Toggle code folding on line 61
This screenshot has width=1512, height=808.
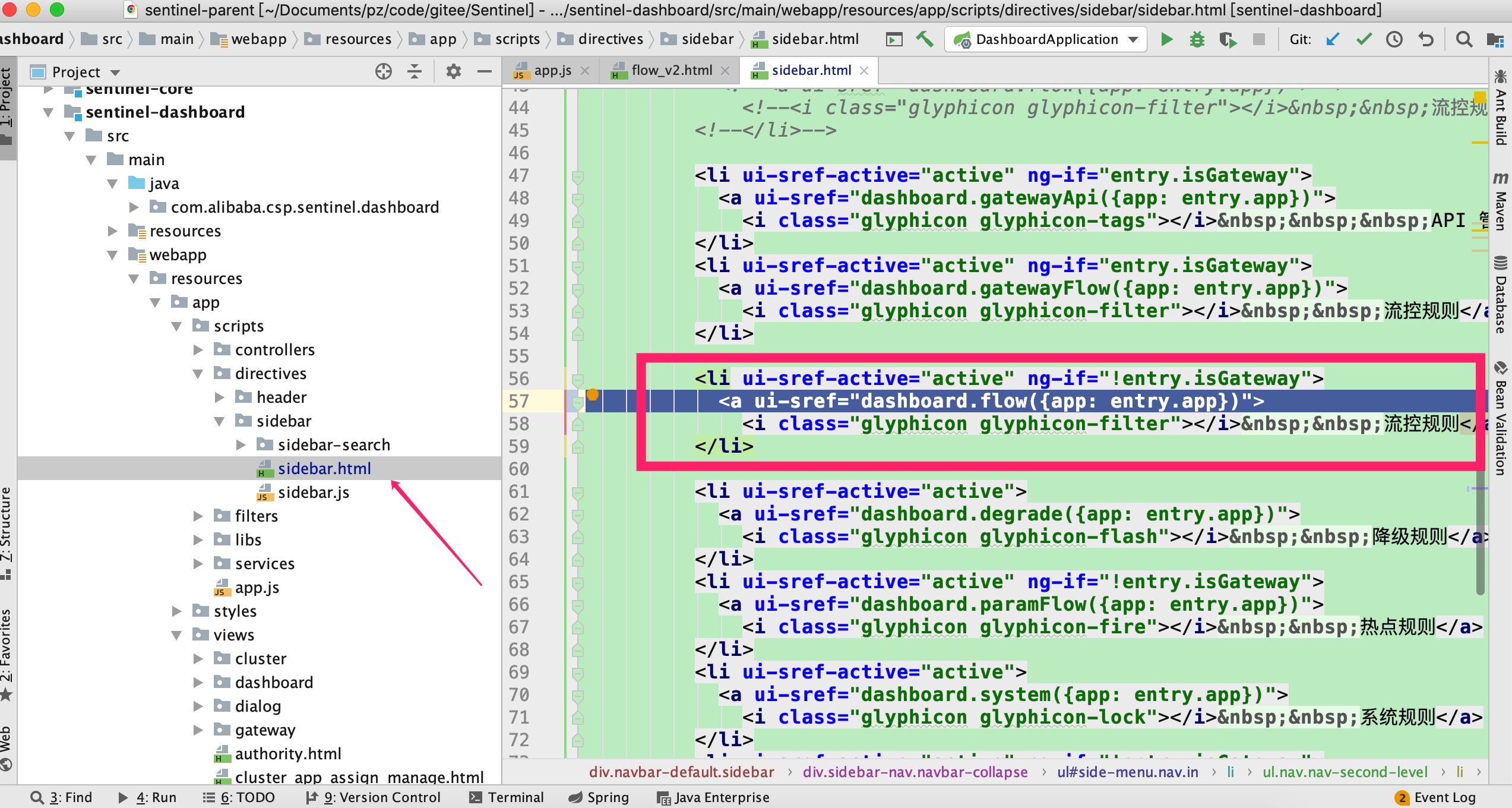pyautogui.click(x=577, y=493)
